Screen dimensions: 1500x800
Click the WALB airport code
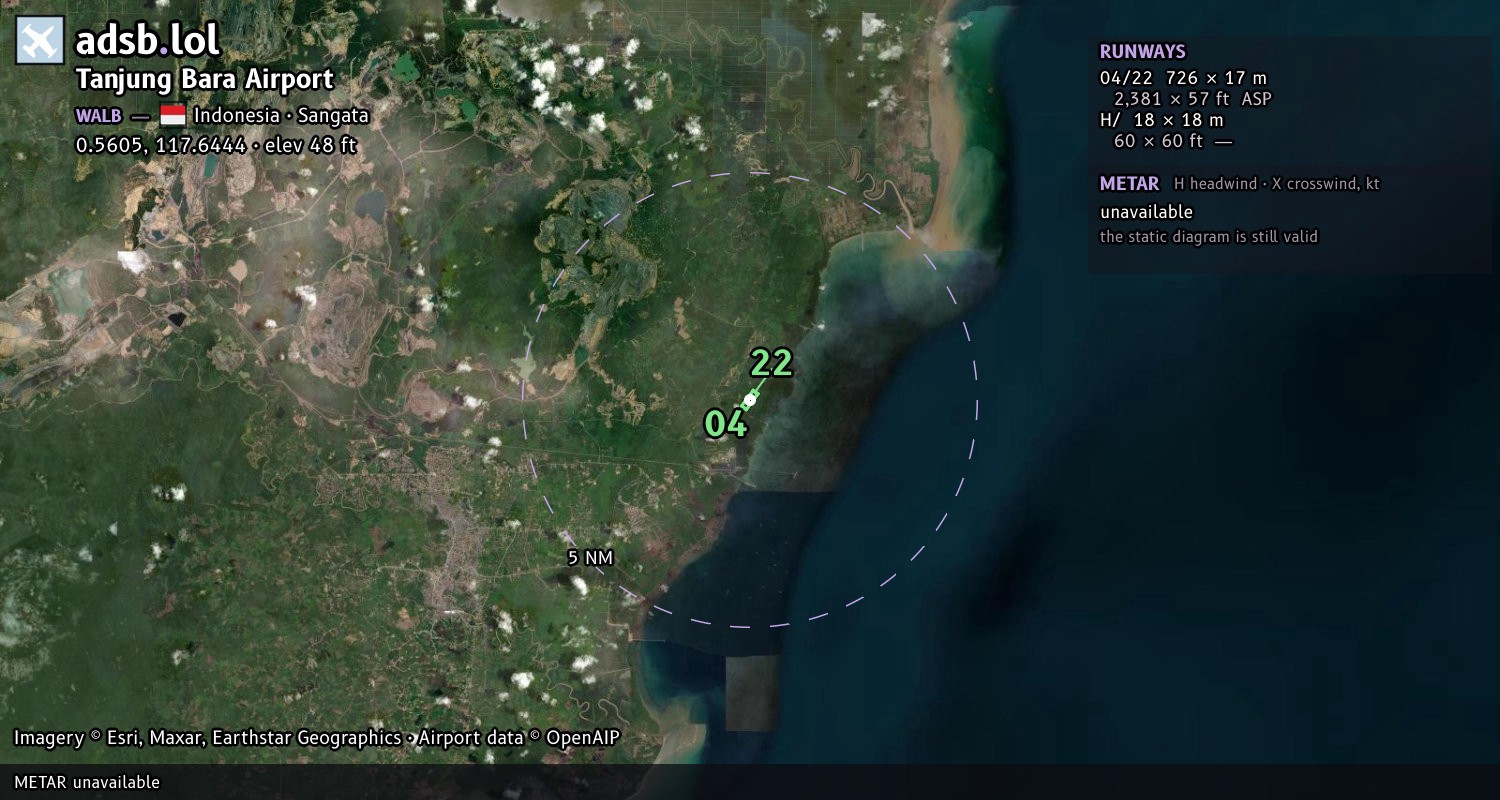coord(99,116)
